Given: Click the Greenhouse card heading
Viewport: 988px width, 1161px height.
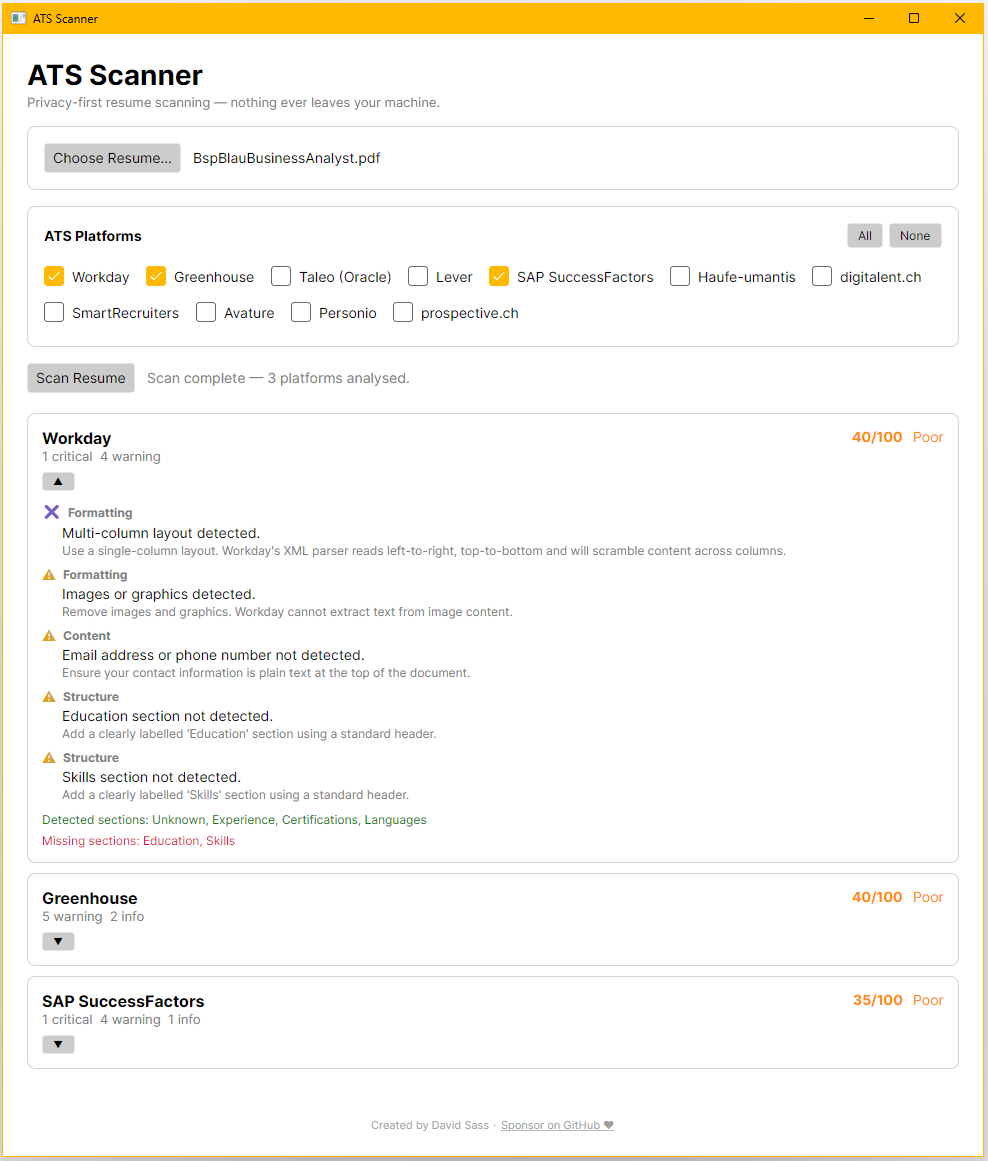Looking at the screenshot, I should coord(90,898).
